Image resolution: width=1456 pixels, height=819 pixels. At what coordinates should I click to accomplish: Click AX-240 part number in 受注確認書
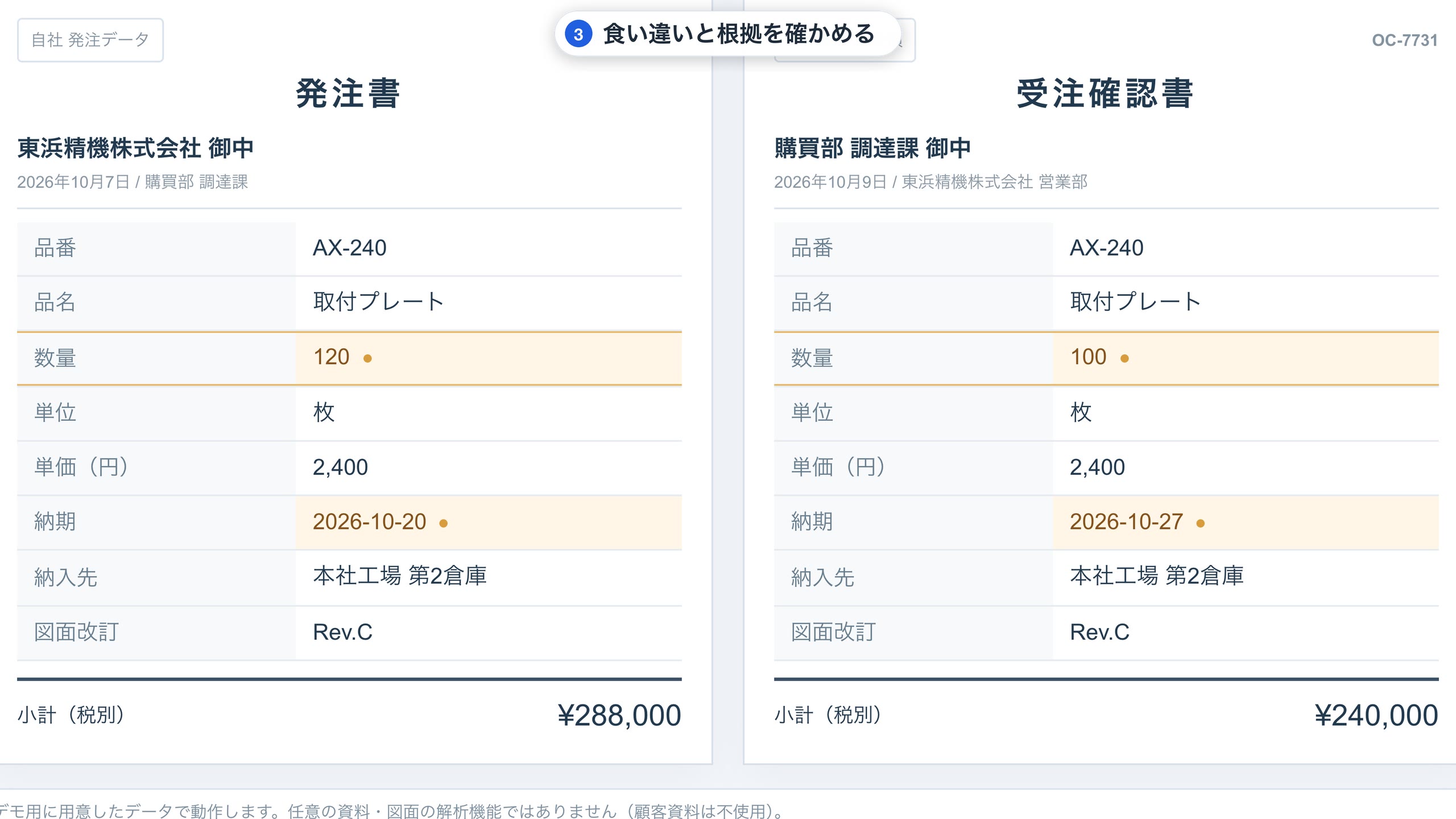(x=1107, y=248)
